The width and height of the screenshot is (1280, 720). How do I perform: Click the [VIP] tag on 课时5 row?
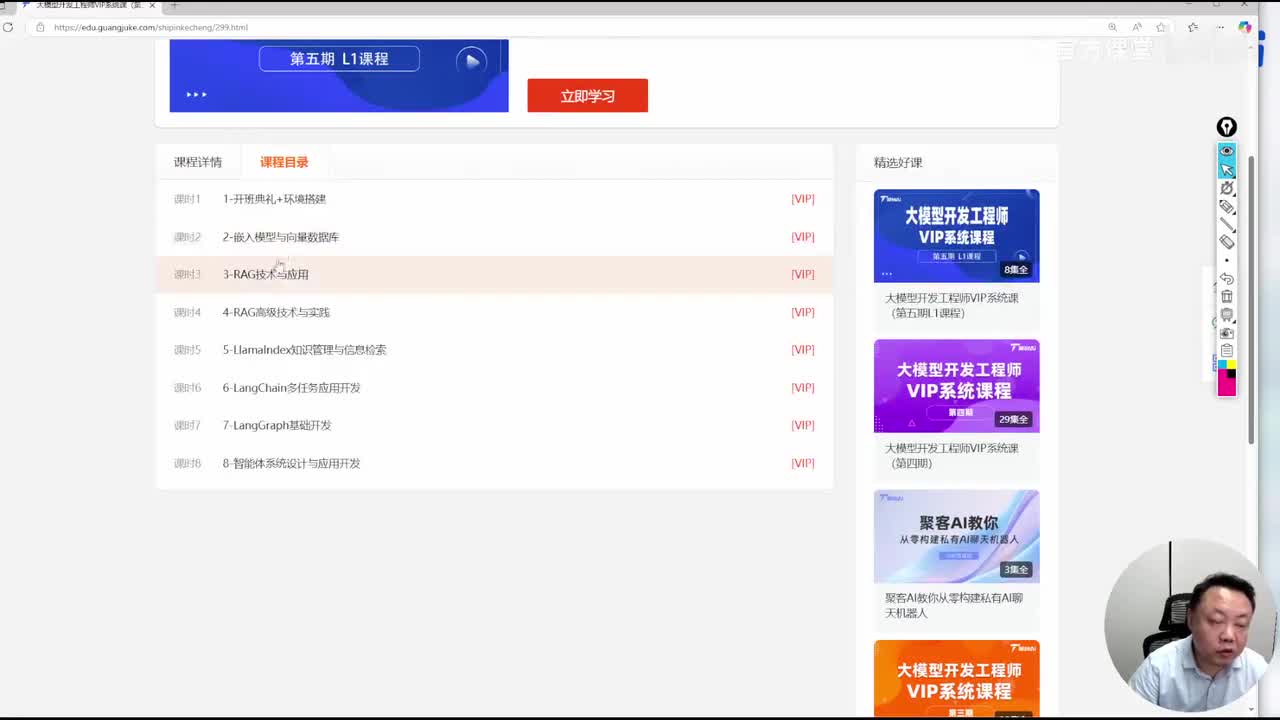pyautogui.click(x=803, y=350)
